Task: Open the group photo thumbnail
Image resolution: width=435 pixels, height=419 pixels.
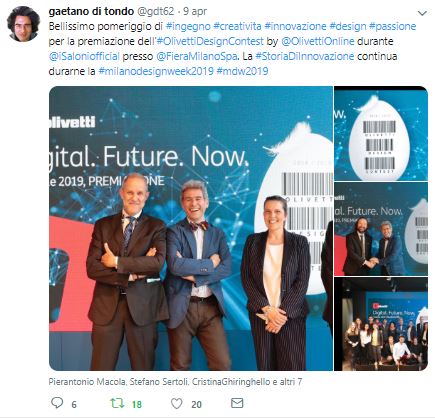Action: click(x=381, y=324)
